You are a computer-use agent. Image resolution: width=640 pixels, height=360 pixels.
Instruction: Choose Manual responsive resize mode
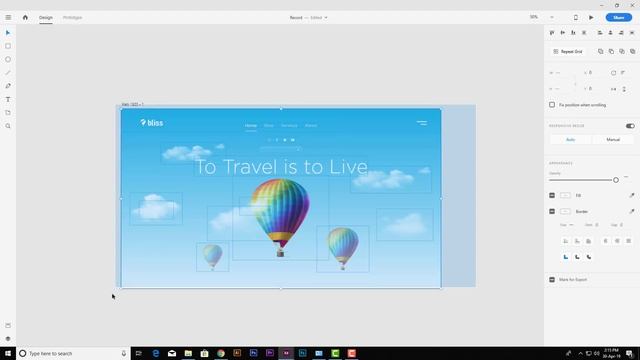613,140
